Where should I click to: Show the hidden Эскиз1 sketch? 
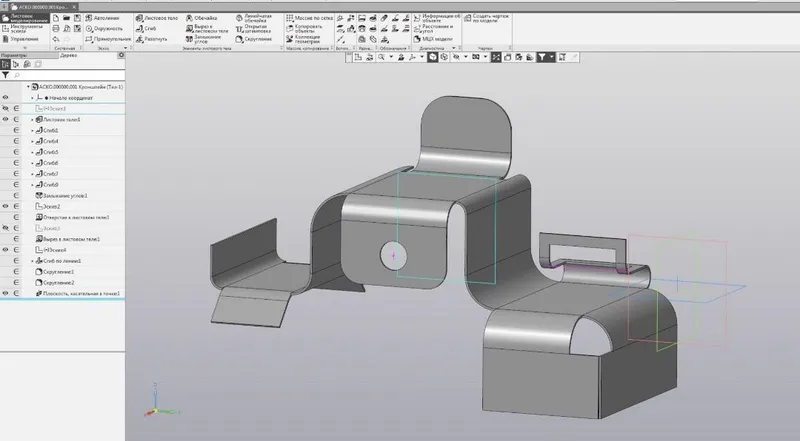tap(6, 108)
